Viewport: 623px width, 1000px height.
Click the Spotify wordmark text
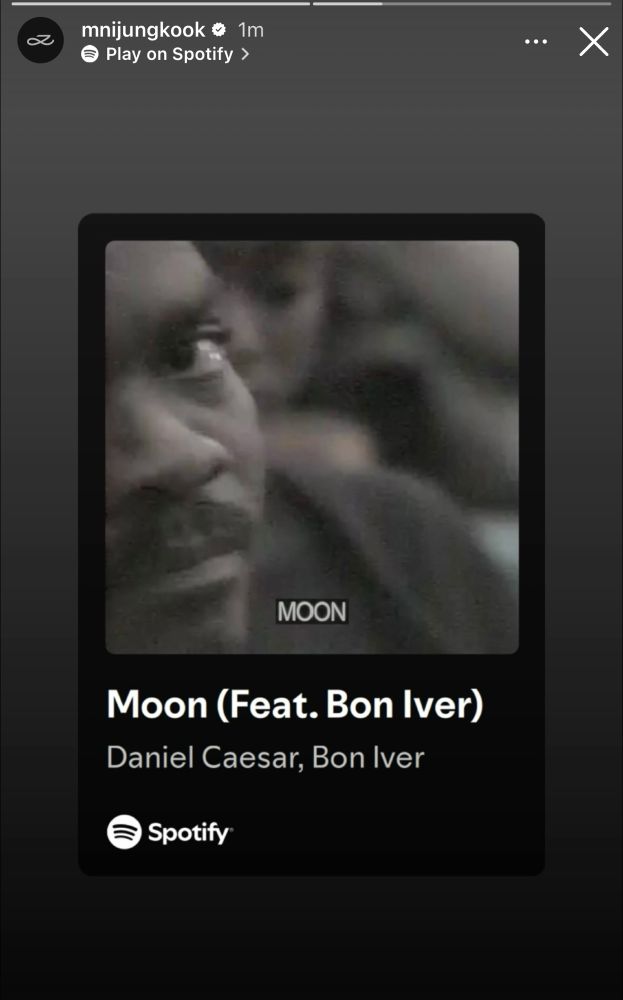pos(190,832)
